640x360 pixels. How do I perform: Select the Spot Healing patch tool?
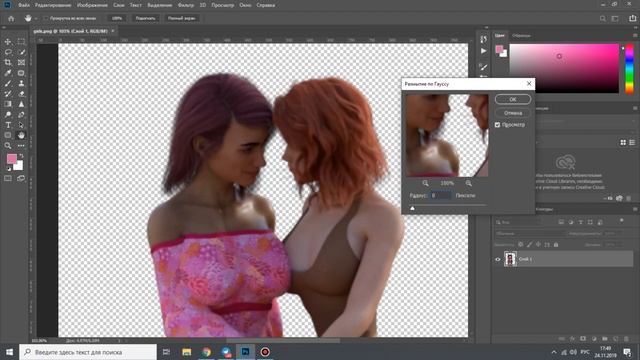[21, 73]
